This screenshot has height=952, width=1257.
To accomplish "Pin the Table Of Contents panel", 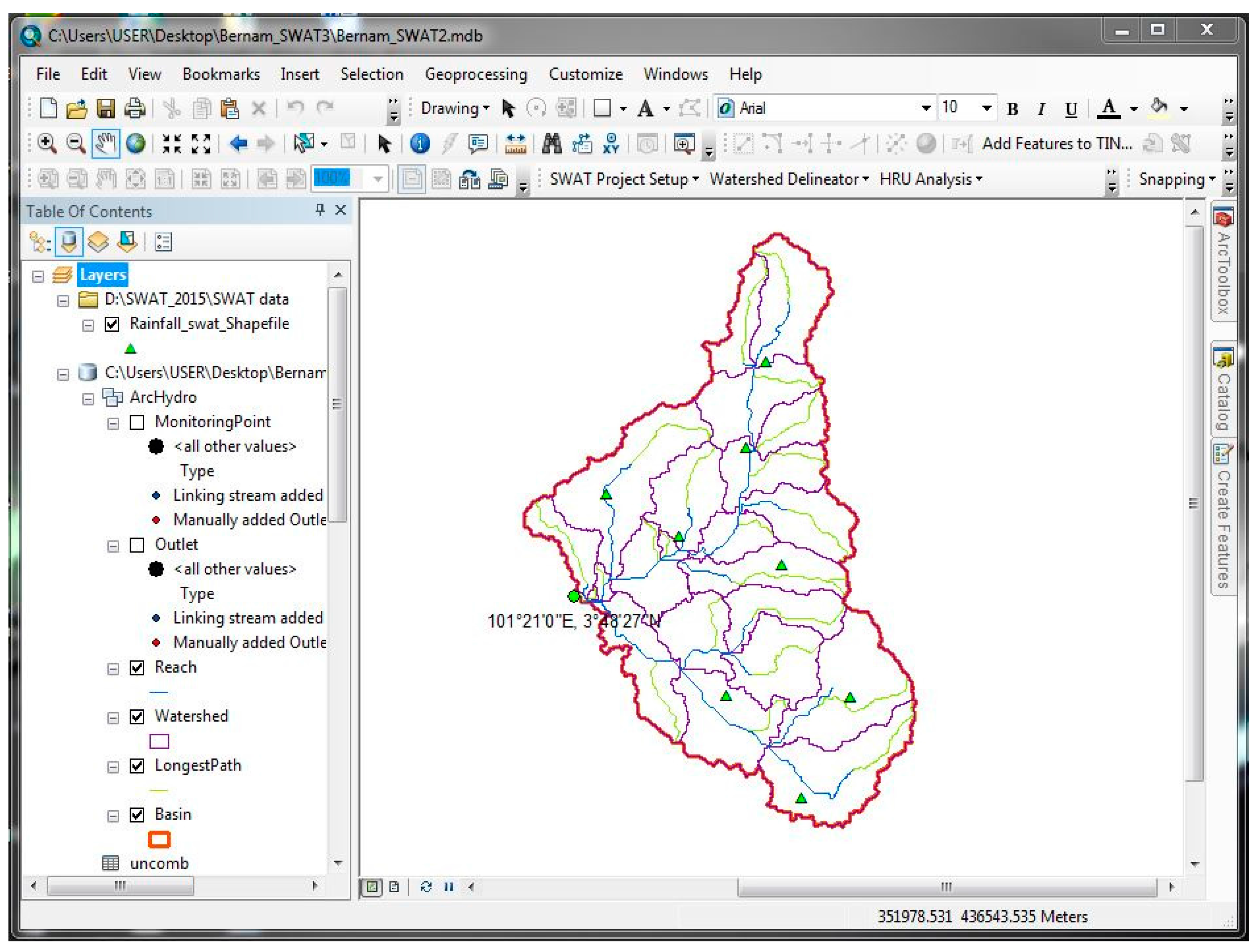I will coord(320,210).
